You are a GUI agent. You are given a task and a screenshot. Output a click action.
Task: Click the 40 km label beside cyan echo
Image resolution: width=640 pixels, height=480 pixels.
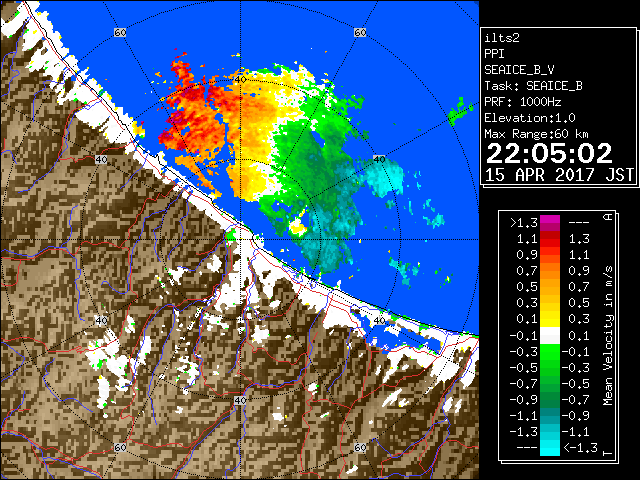[x=379, y=159]
